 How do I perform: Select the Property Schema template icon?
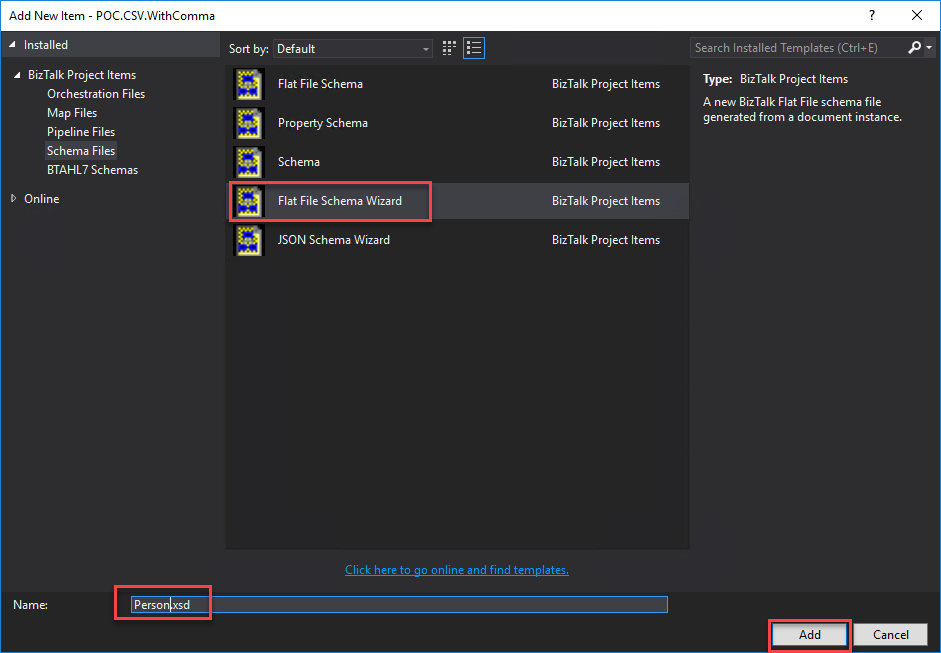click(248, 123)
